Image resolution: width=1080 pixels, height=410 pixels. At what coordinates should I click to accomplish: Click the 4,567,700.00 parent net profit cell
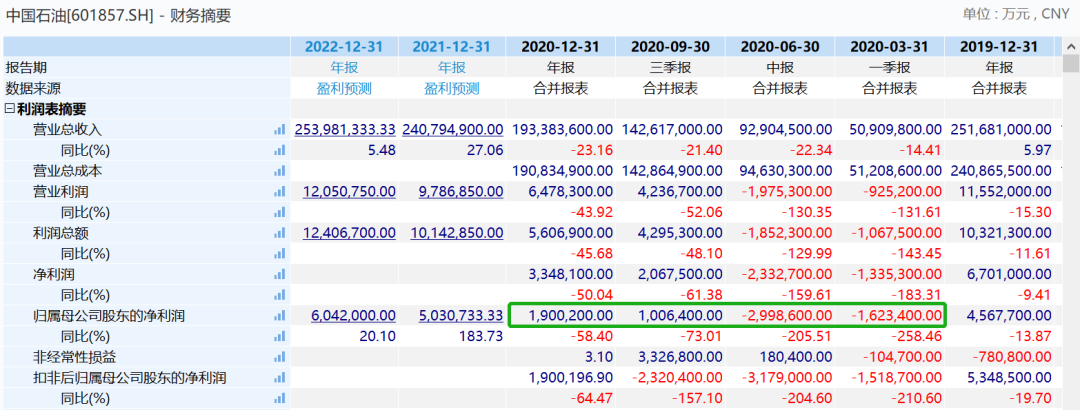click(x=1009, y=316)
